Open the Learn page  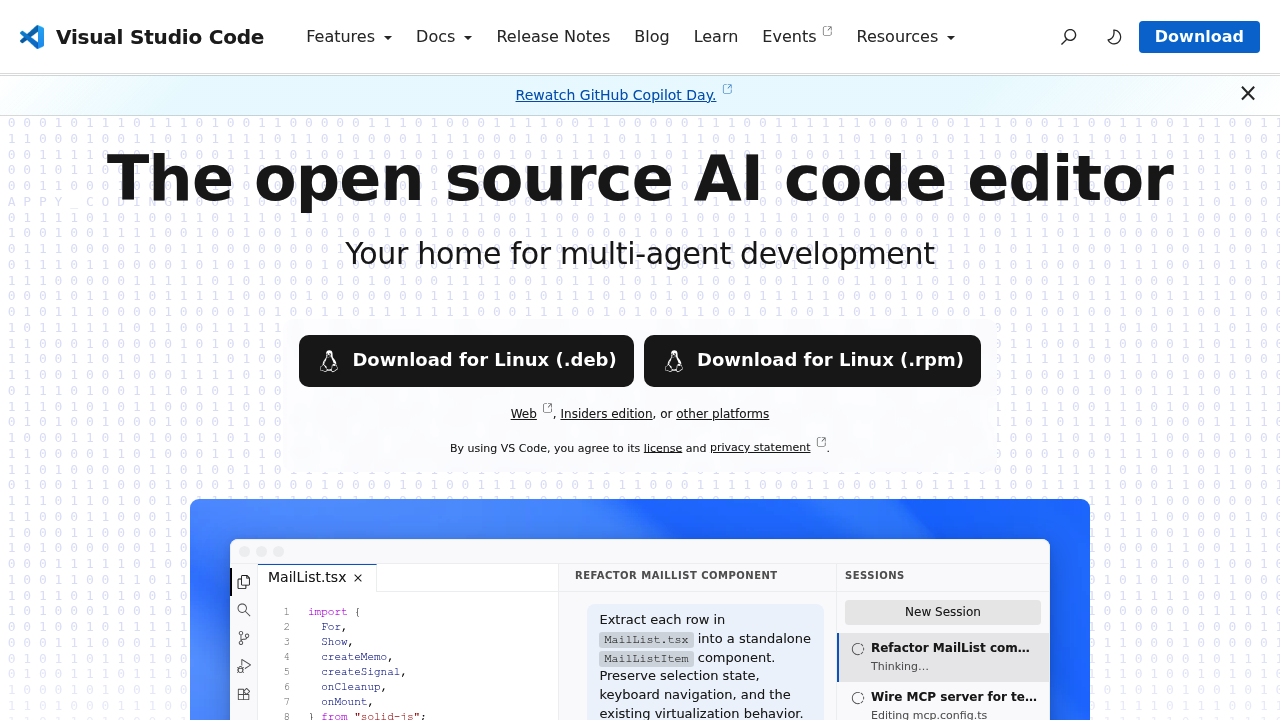click(x=716, y=37)
